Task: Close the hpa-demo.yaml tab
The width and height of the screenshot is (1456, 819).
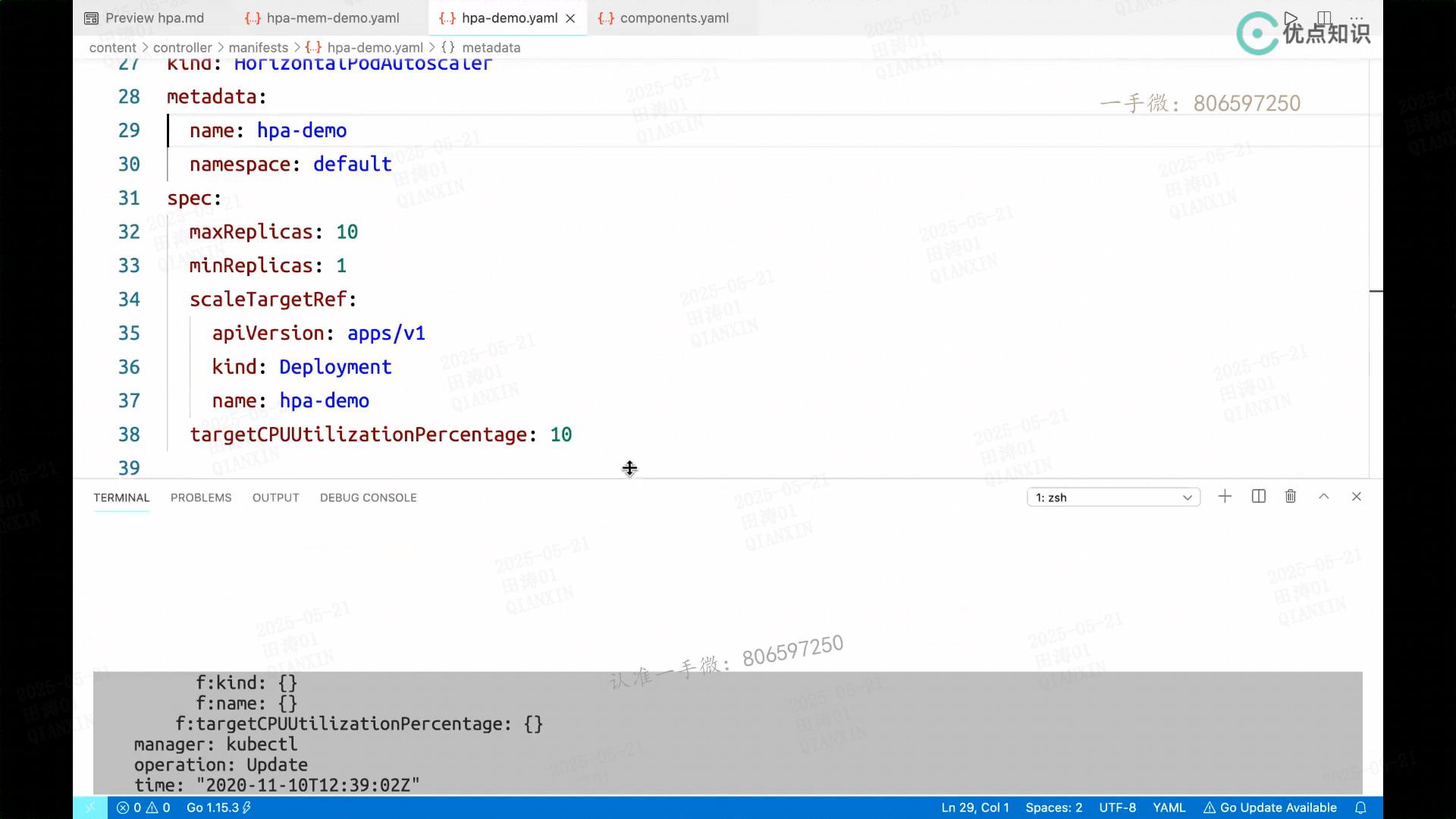Action: pyautogui.click(x=570, y=18)
